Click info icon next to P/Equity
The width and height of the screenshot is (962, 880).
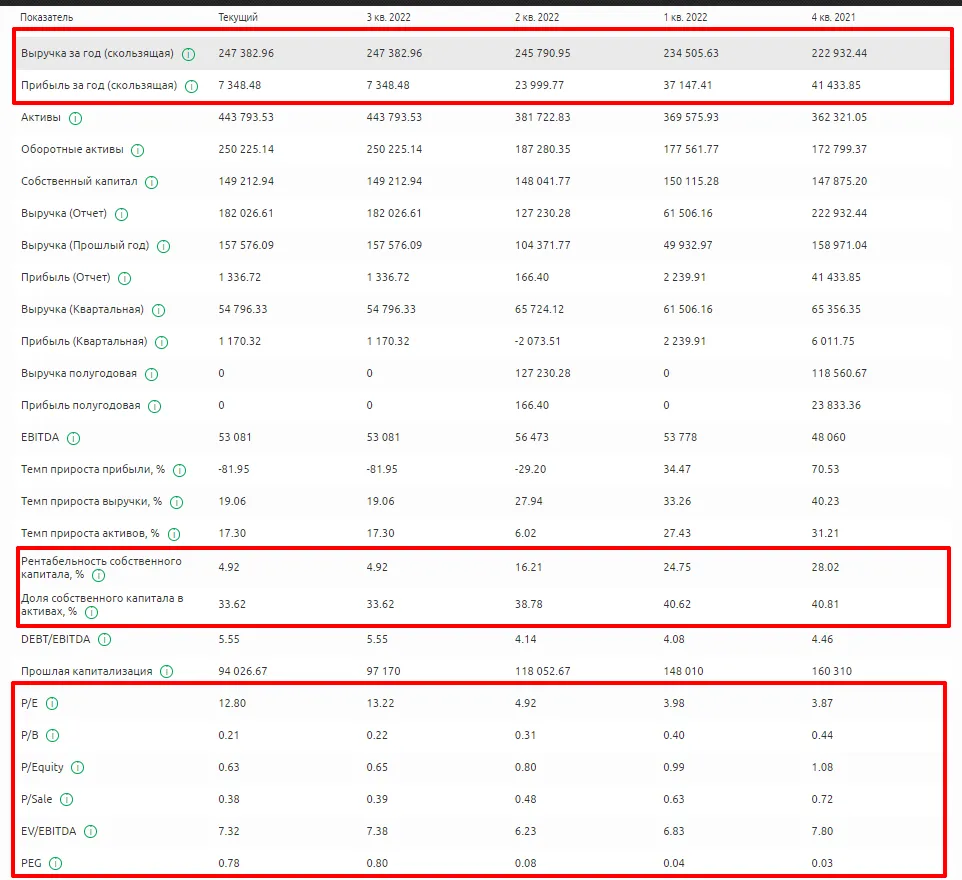(x=77, y=768)
